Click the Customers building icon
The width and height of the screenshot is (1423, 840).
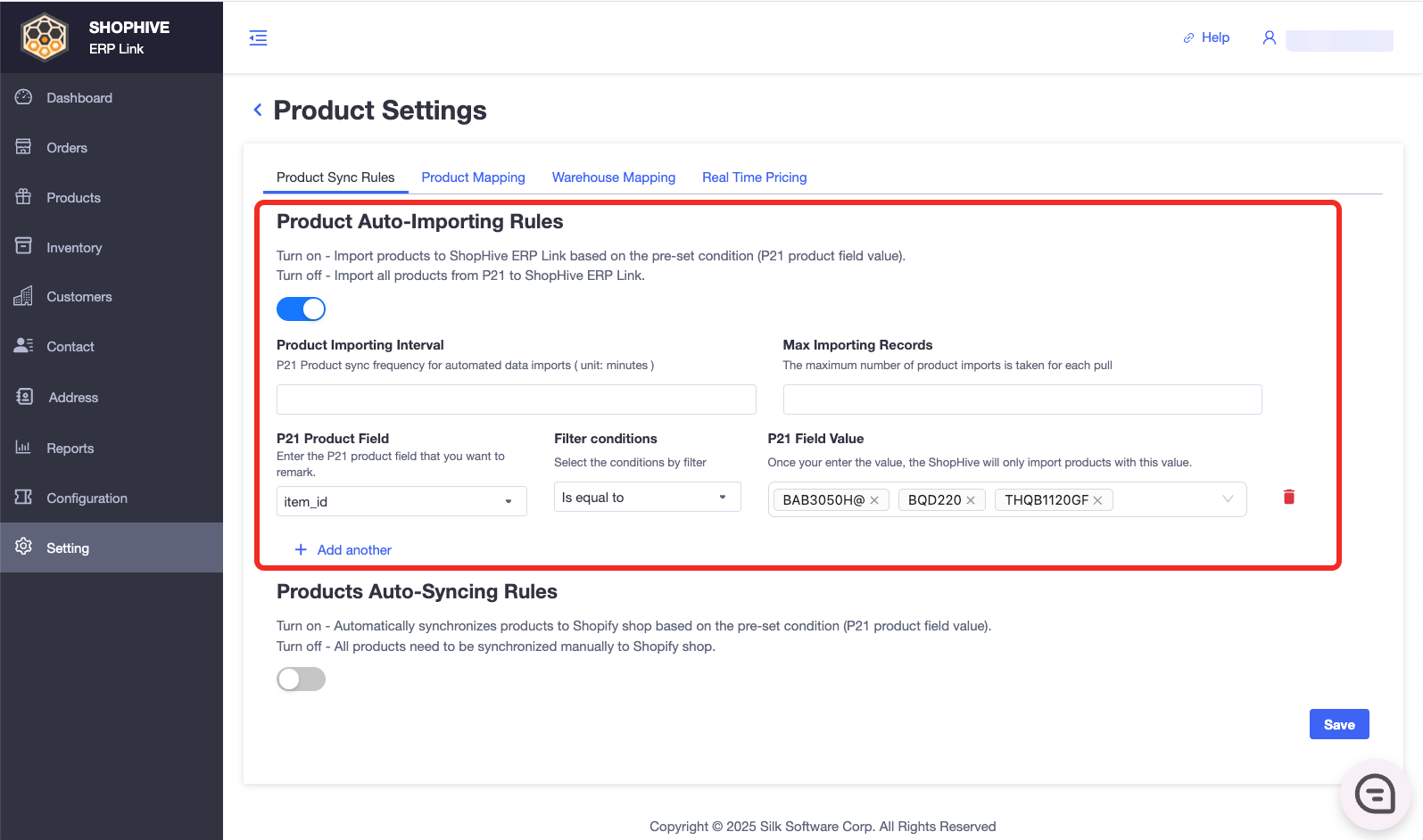tap(24, 296)
